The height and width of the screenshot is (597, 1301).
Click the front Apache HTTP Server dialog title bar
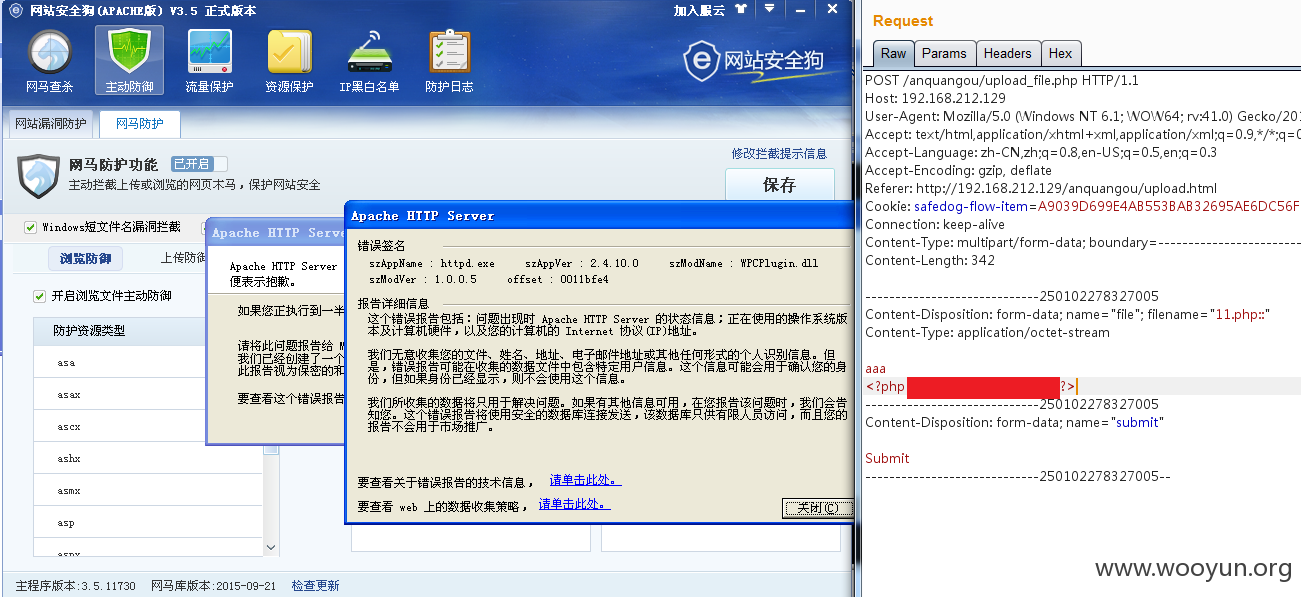[x=600, y=215]
